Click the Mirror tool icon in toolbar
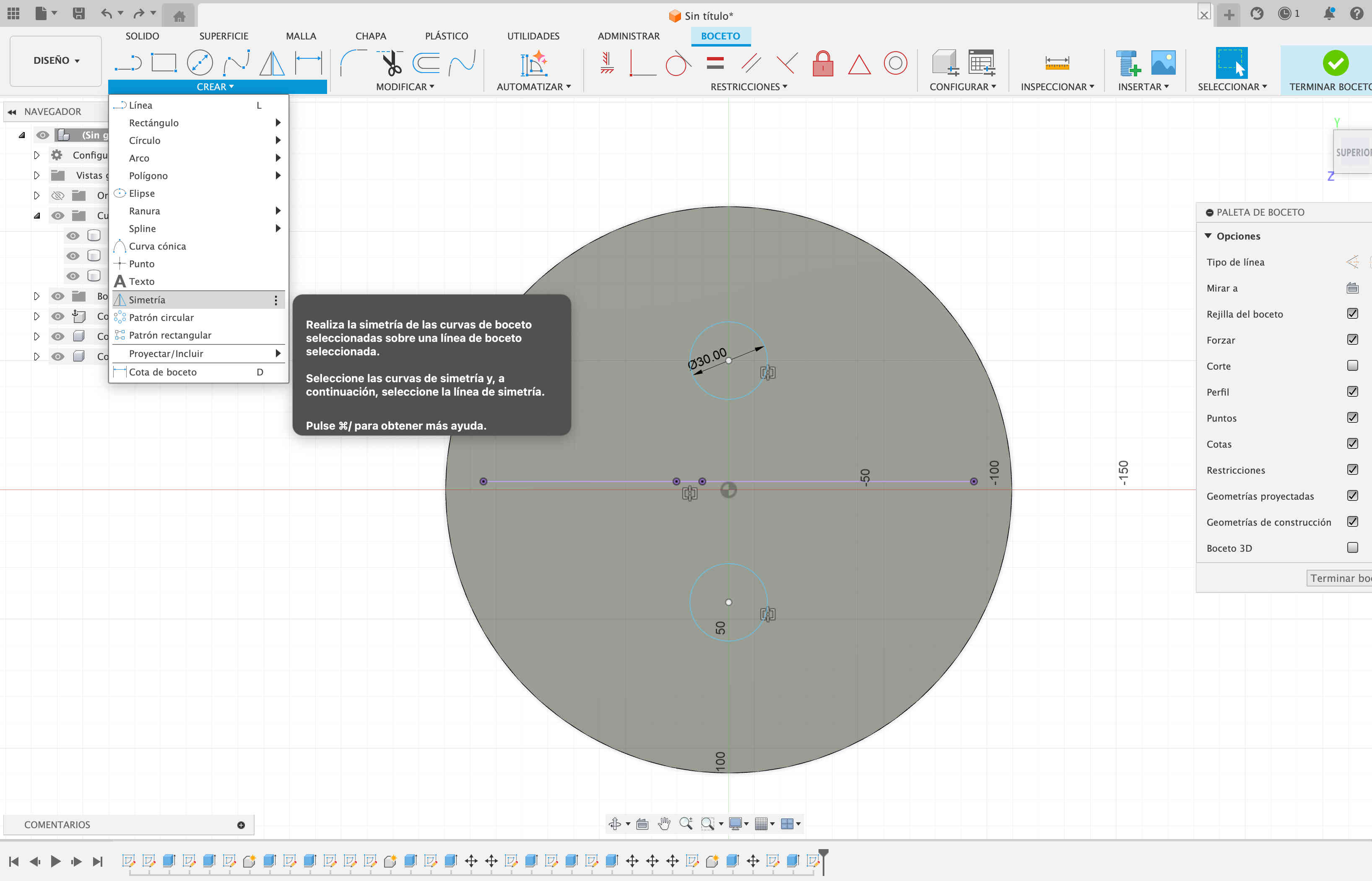 tap(272, 63)
